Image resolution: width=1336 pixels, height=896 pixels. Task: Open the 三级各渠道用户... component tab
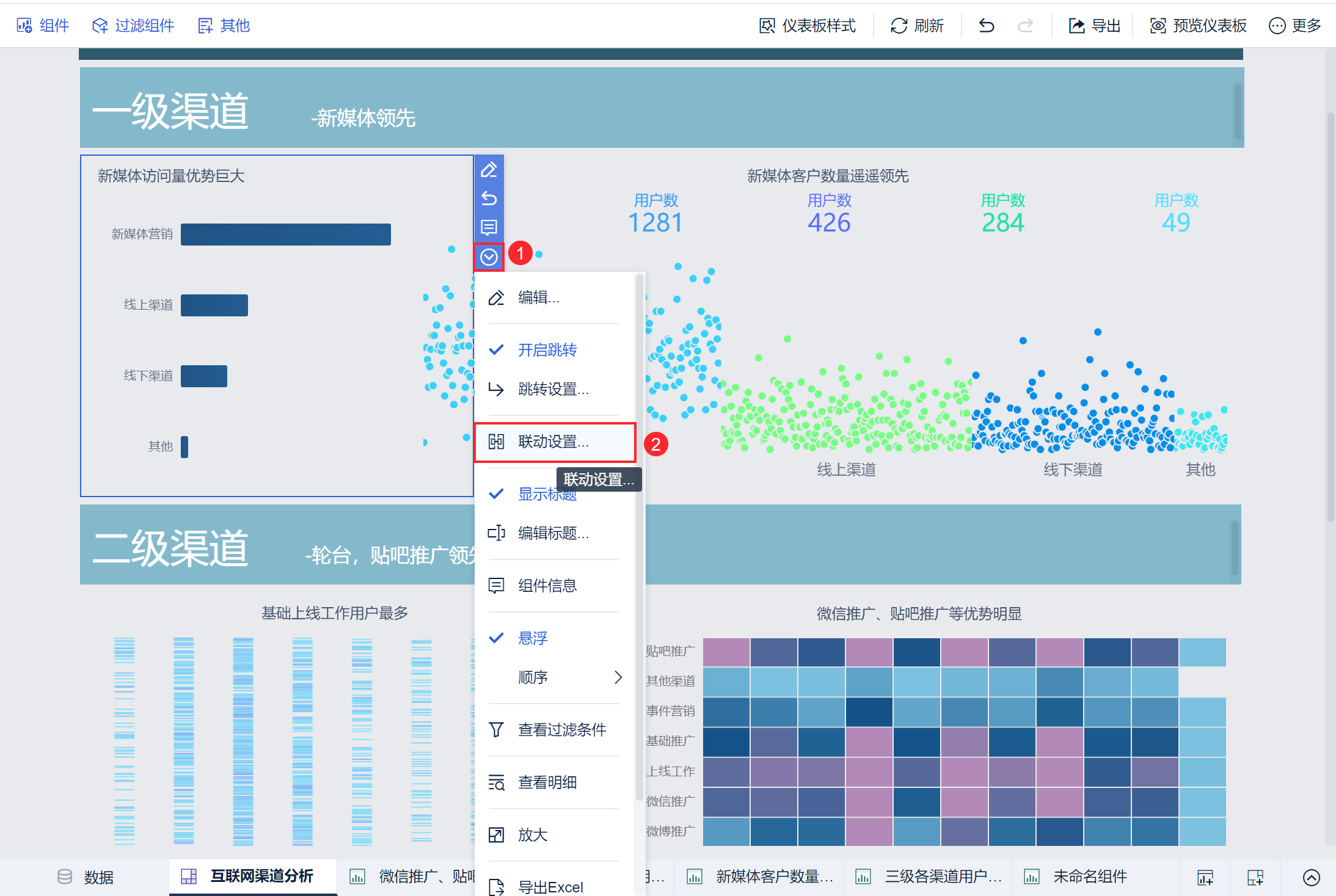[x=927, y=877]
